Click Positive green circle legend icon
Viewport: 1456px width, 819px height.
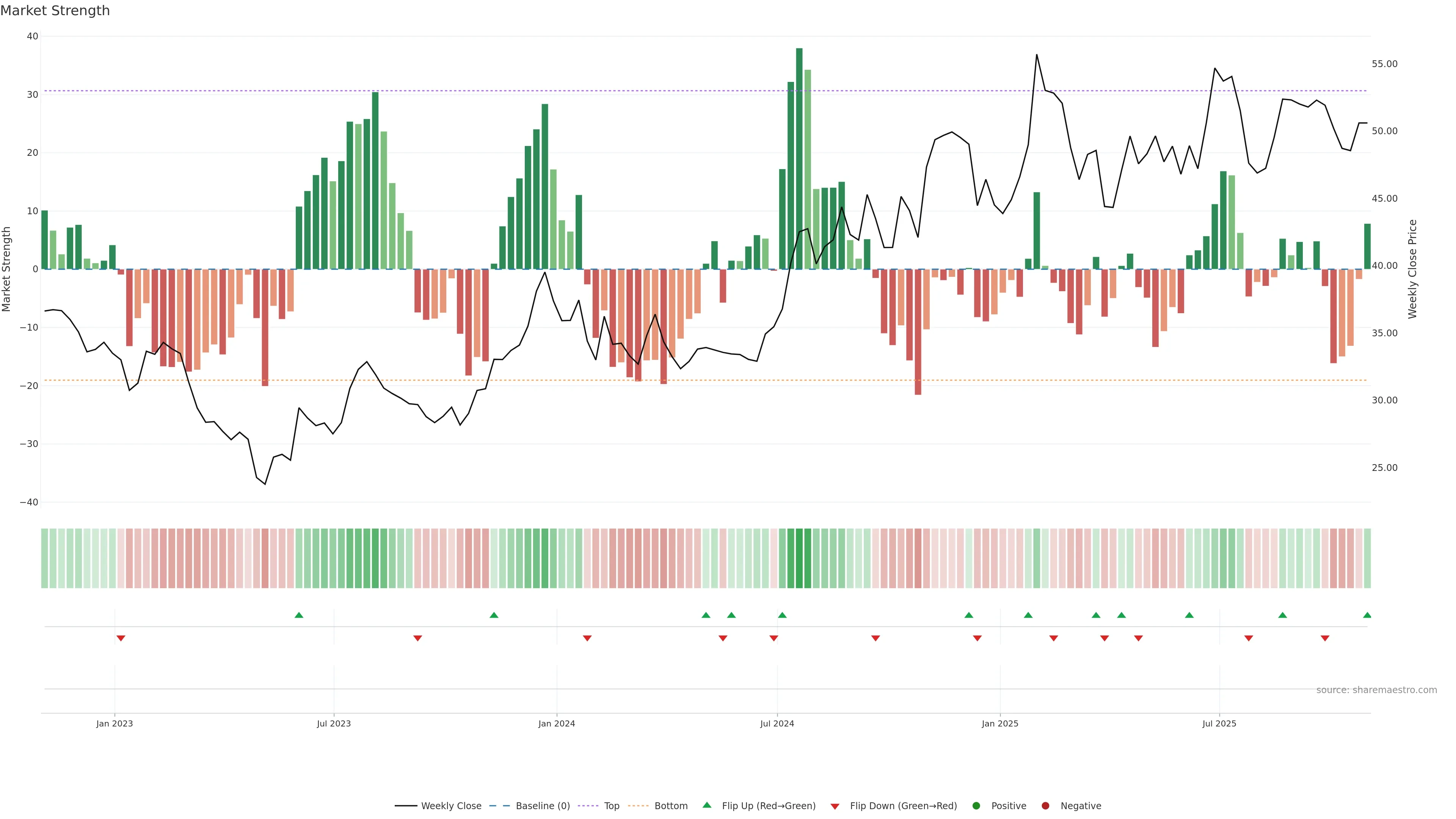point(976,806)
